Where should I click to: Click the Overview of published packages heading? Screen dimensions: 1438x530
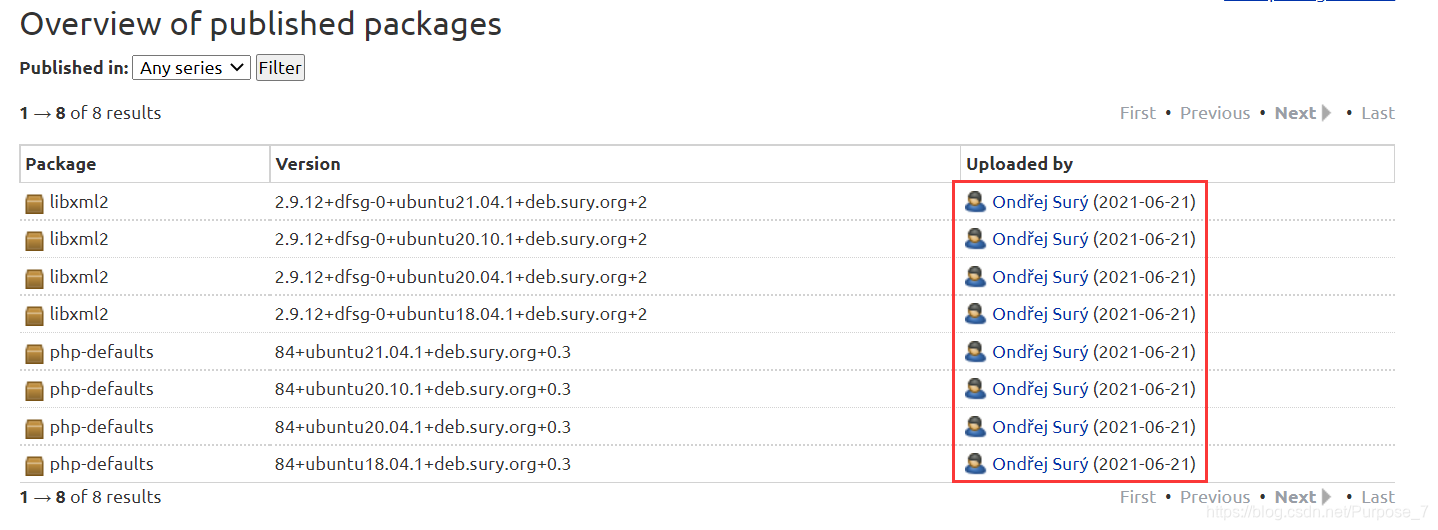tap(261, 25)
